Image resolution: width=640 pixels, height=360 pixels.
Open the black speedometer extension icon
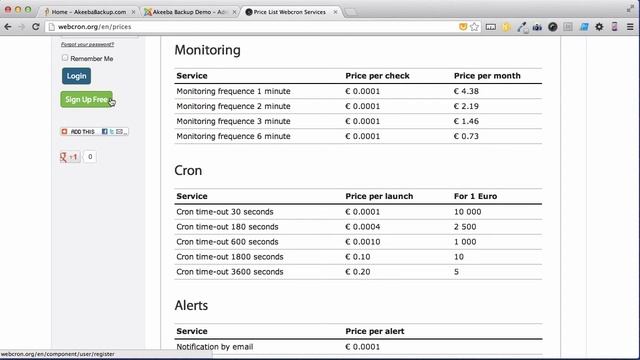click(x=553, y=27)
